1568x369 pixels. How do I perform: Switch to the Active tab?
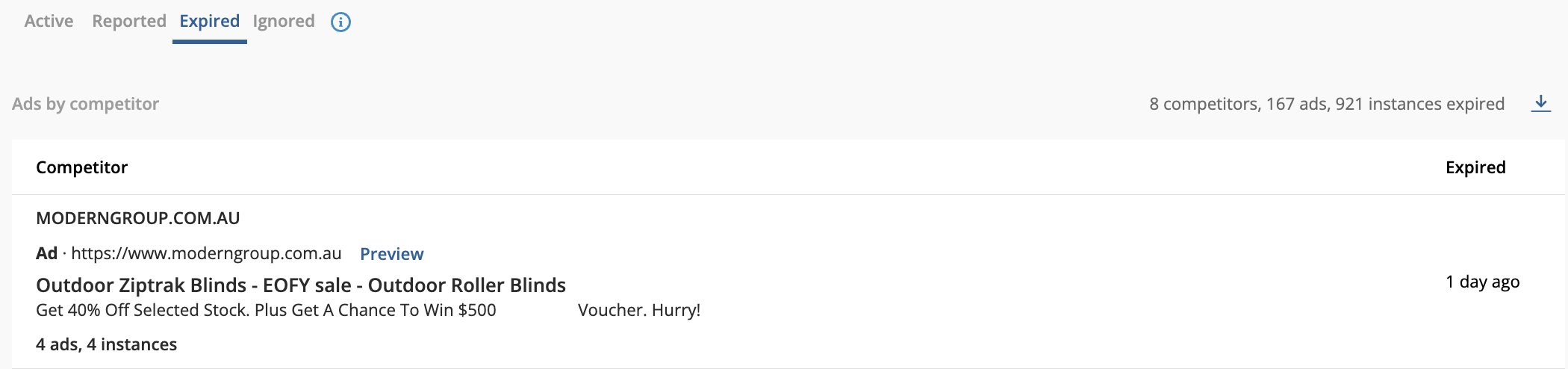click(49, 21)
